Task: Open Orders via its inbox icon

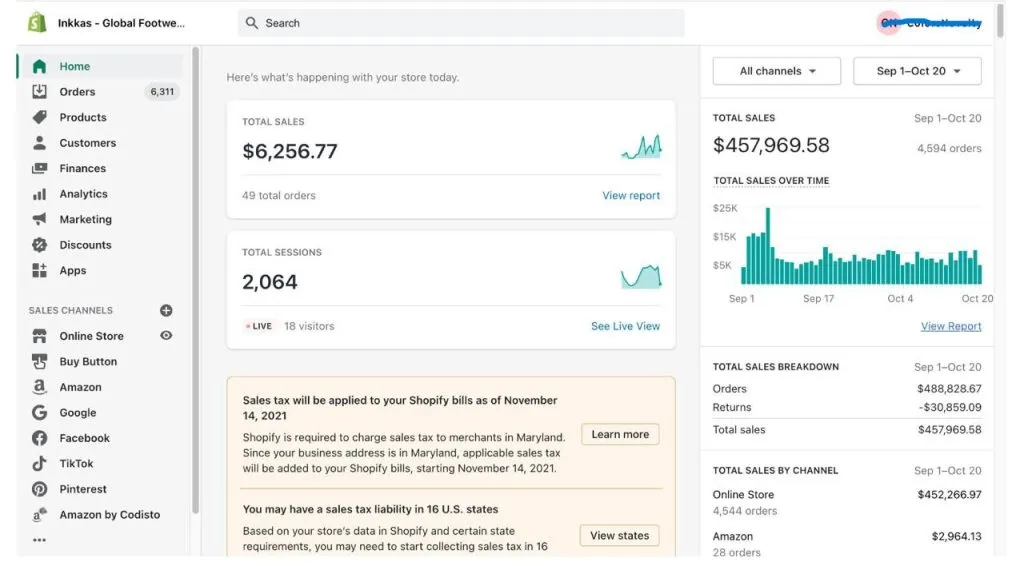Action: coord(39,92)
